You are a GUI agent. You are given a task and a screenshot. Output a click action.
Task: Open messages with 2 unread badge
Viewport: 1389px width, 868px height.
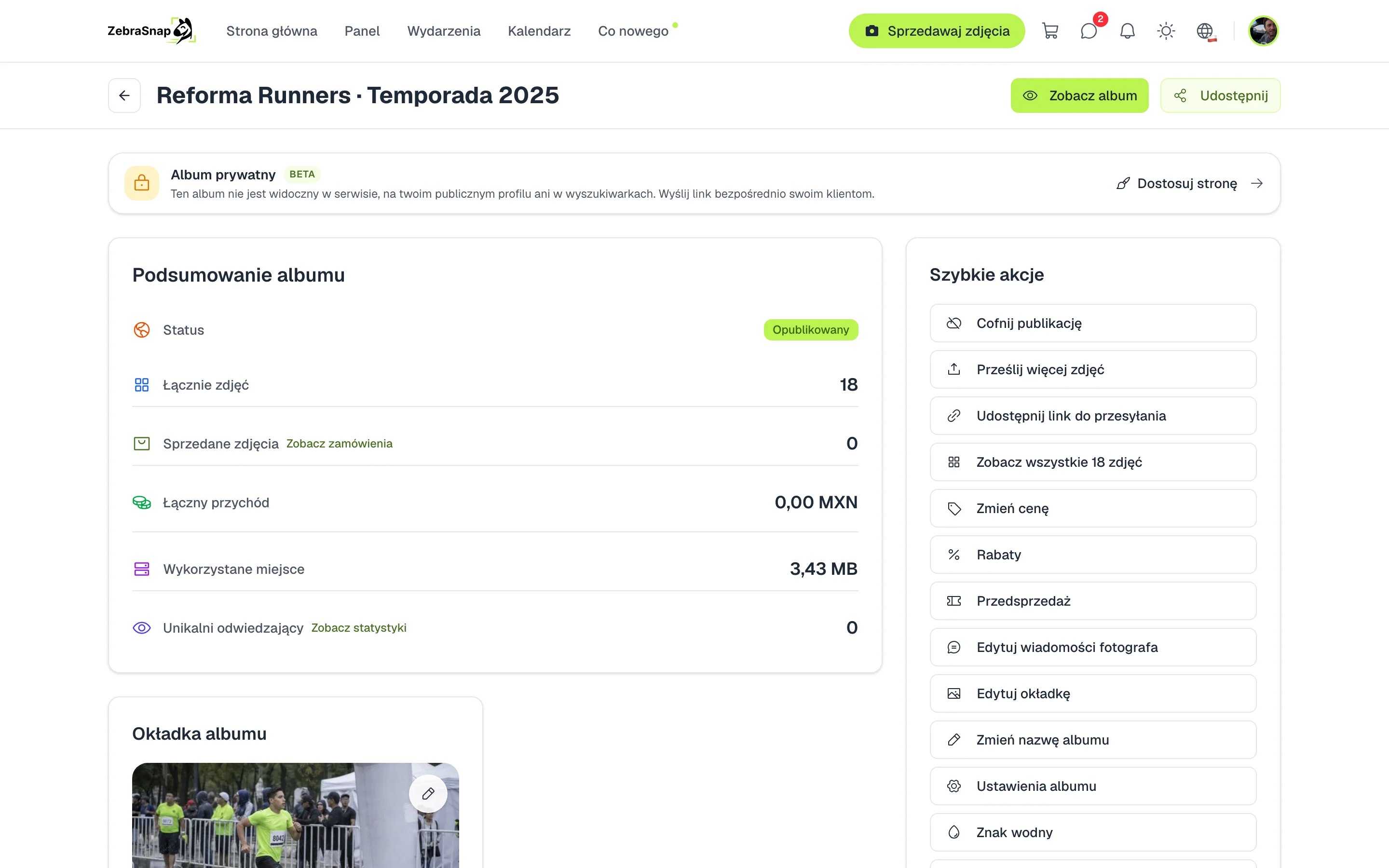(1089, 31)
